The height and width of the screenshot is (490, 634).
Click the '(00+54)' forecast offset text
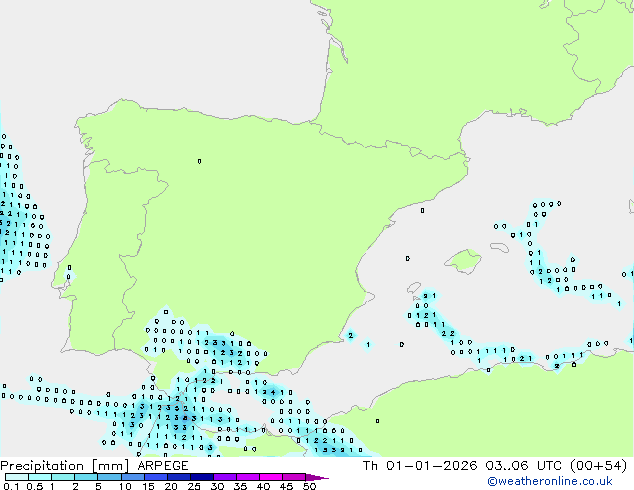coord(598,466)
